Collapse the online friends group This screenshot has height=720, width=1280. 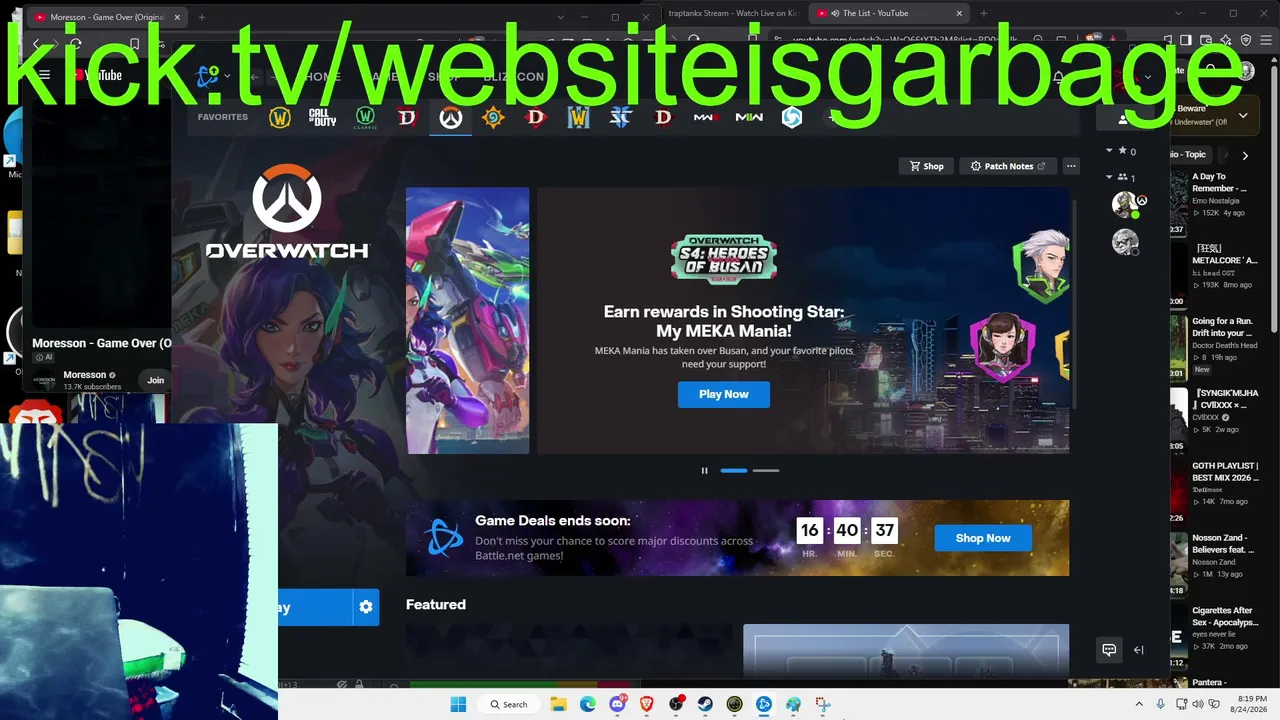pyautogui.click(x=1120, y=177)
